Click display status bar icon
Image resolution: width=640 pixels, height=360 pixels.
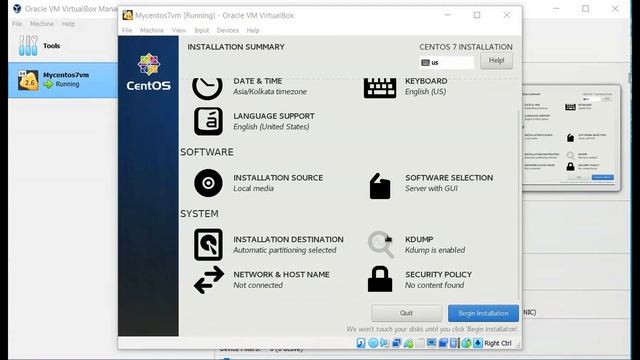pos(431,343)
